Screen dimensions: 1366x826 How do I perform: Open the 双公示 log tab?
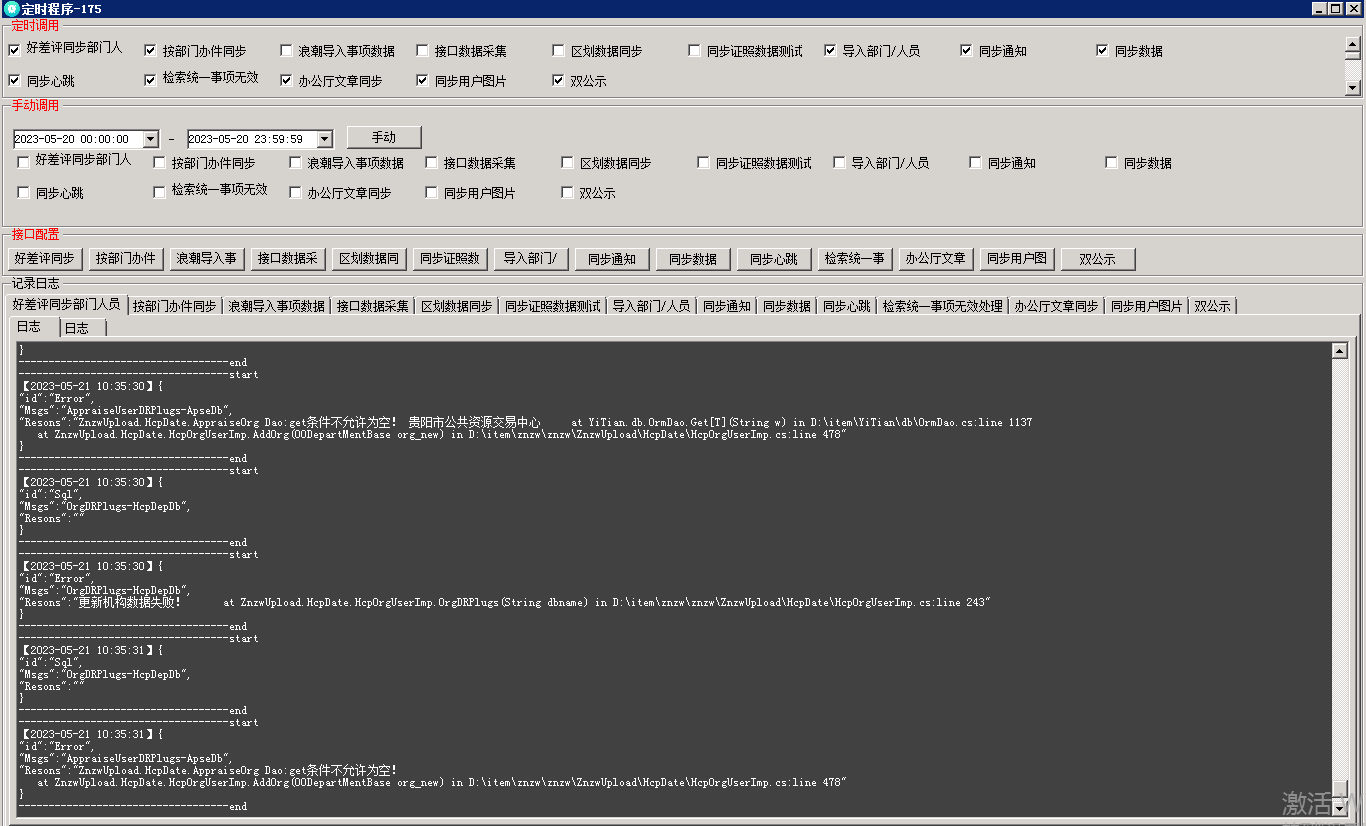pyautogui.click(x=1213, y=306)
